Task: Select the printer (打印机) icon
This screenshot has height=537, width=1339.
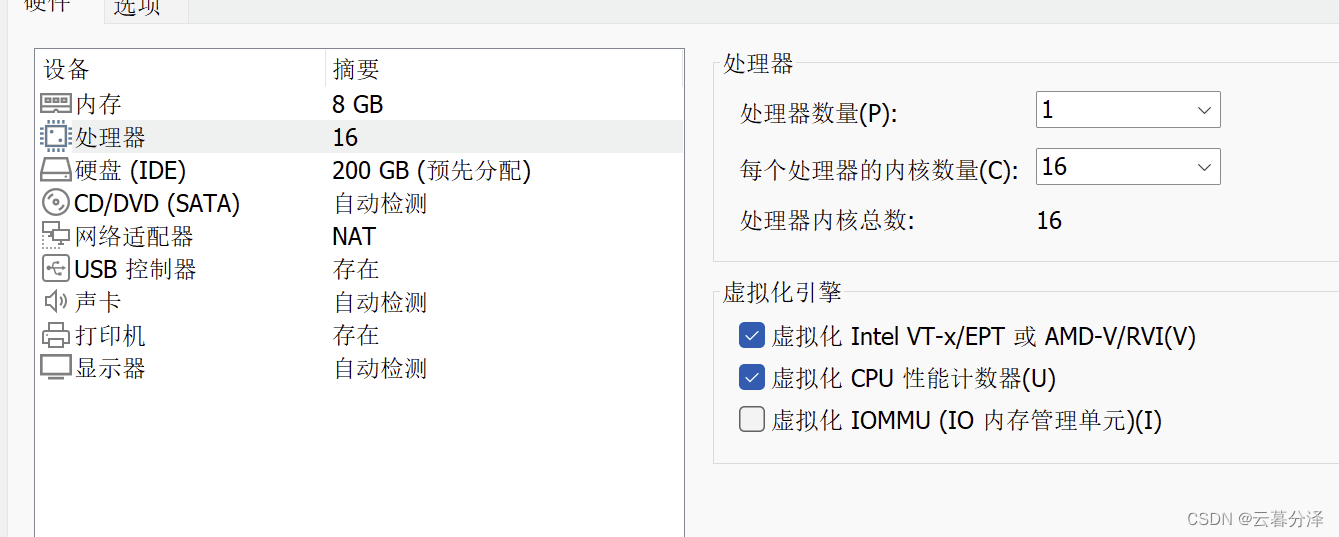Action: click(56, 335)
